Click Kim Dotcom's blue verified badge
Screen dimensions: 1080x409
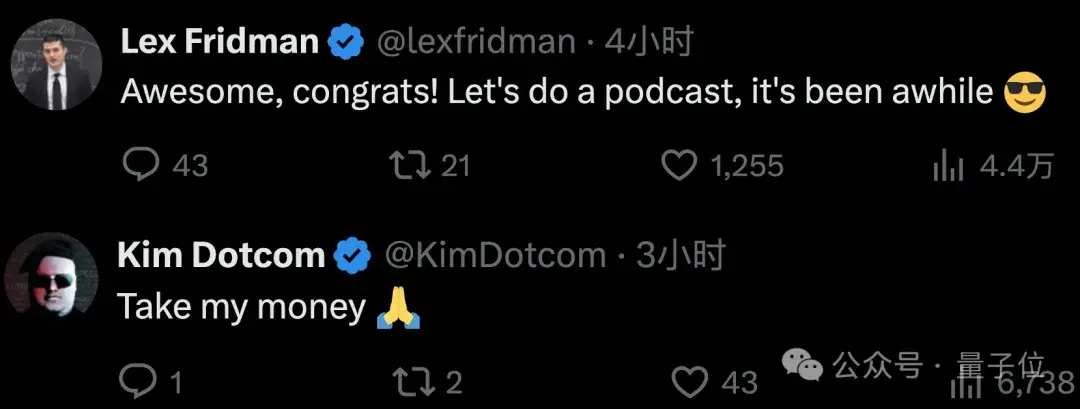click(x=352, y=256)
